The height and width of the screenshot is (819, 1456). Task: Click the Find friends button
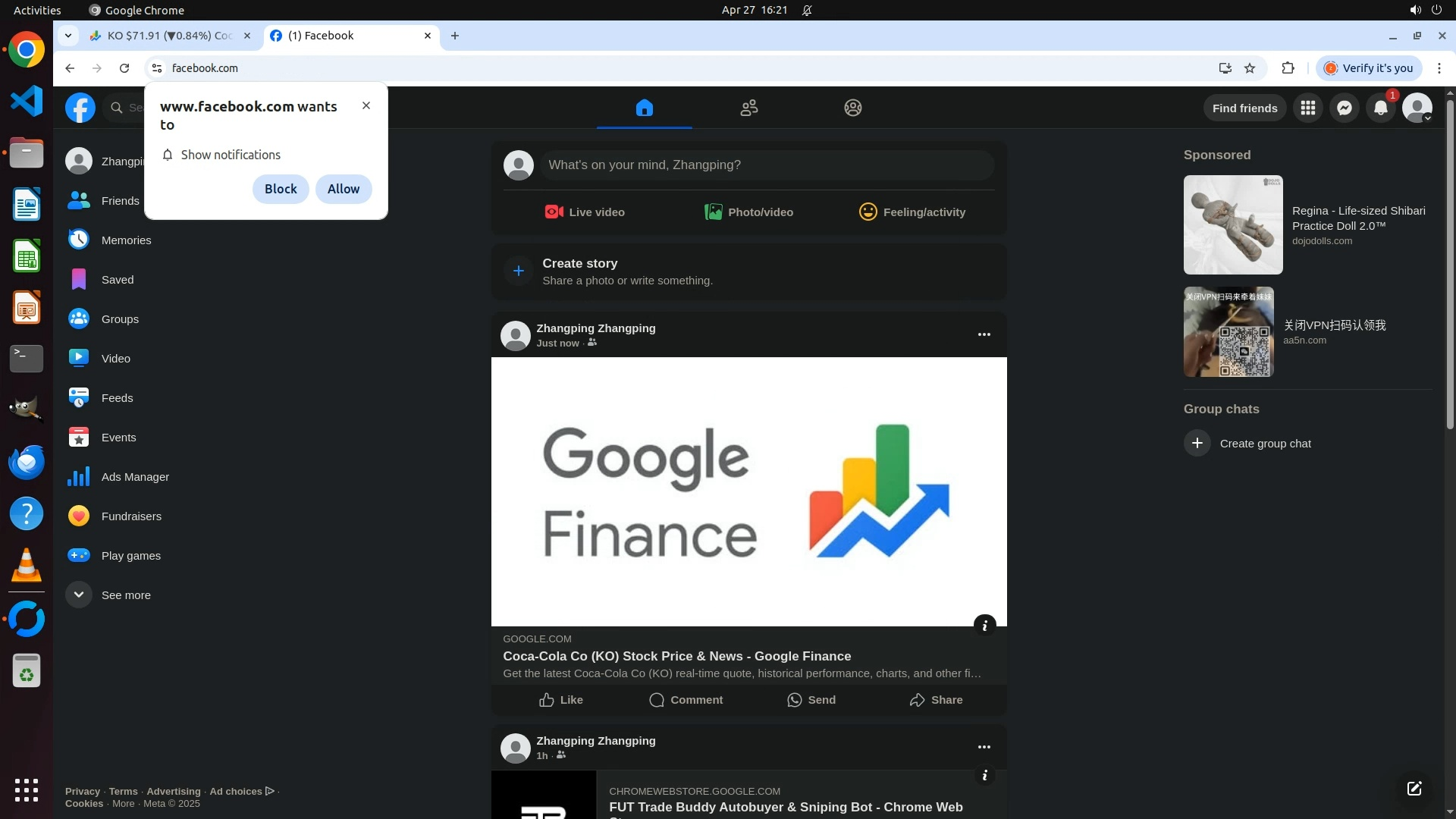[1244, 108]
